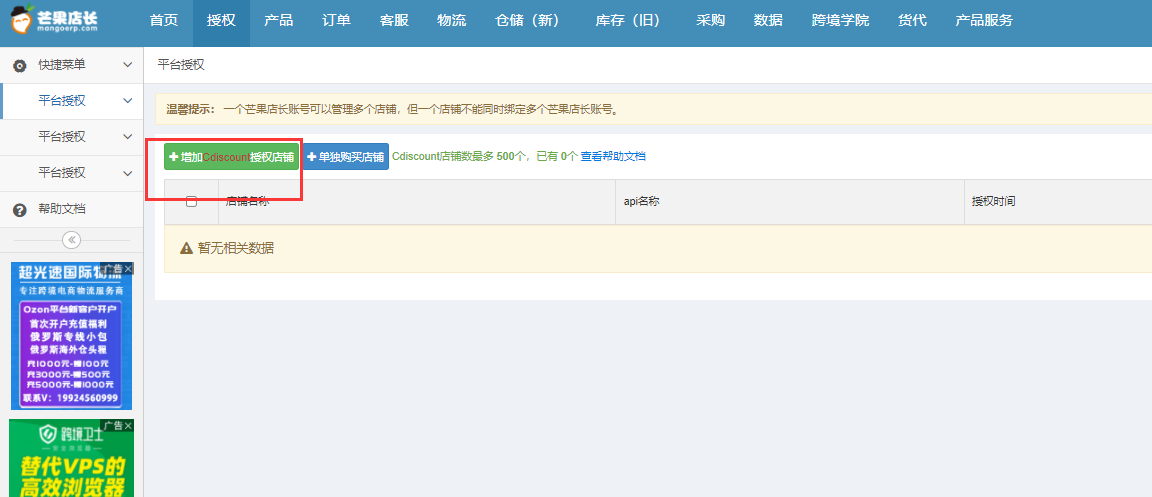Viewport: 1152px width, 497px height.
Task: Toggle the select-all checkbox in table header
Action: click(191, 201)
